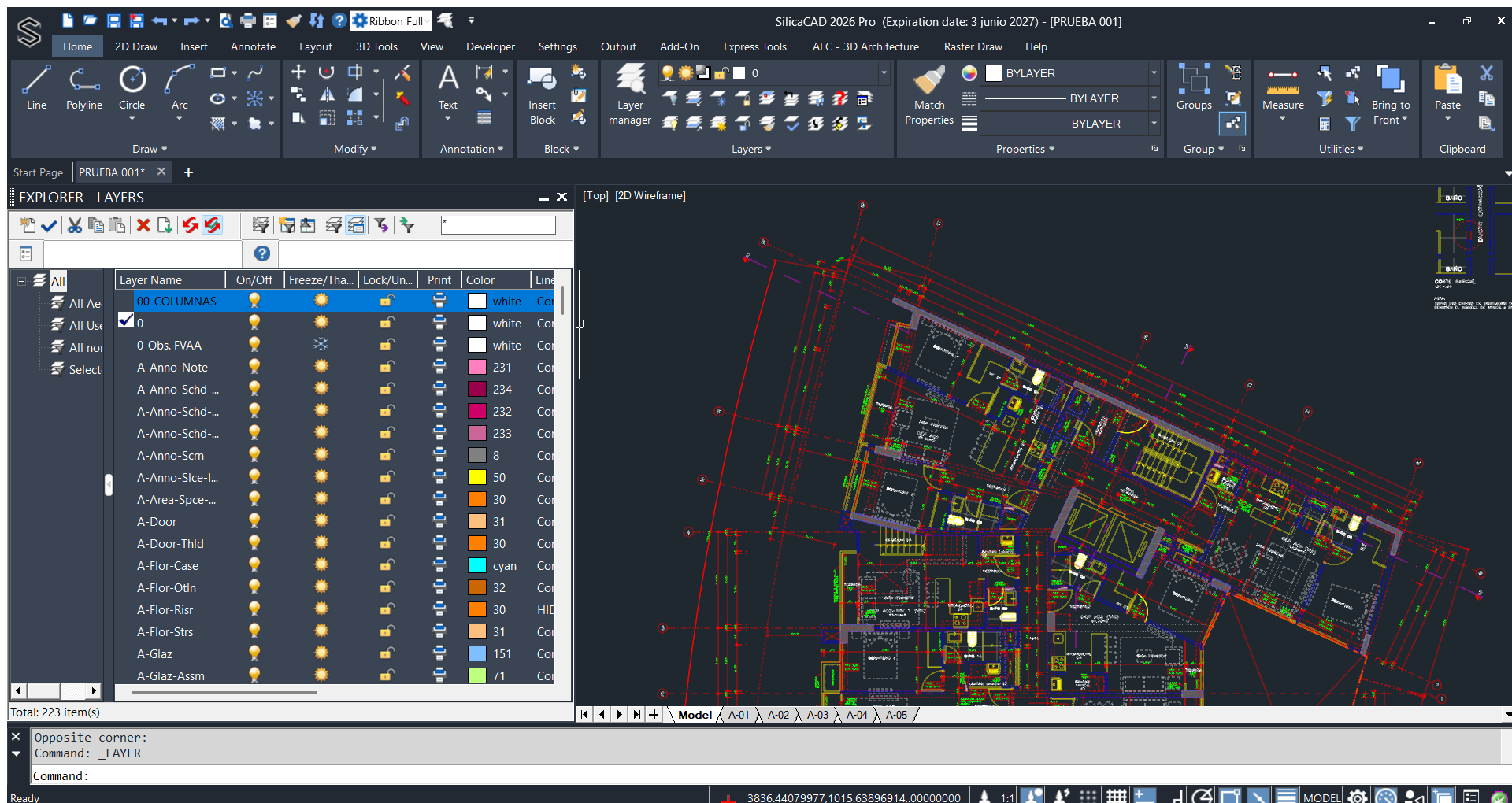1512x803 pixels.
Task: Select the Circle tool
Action: point(132,87)
